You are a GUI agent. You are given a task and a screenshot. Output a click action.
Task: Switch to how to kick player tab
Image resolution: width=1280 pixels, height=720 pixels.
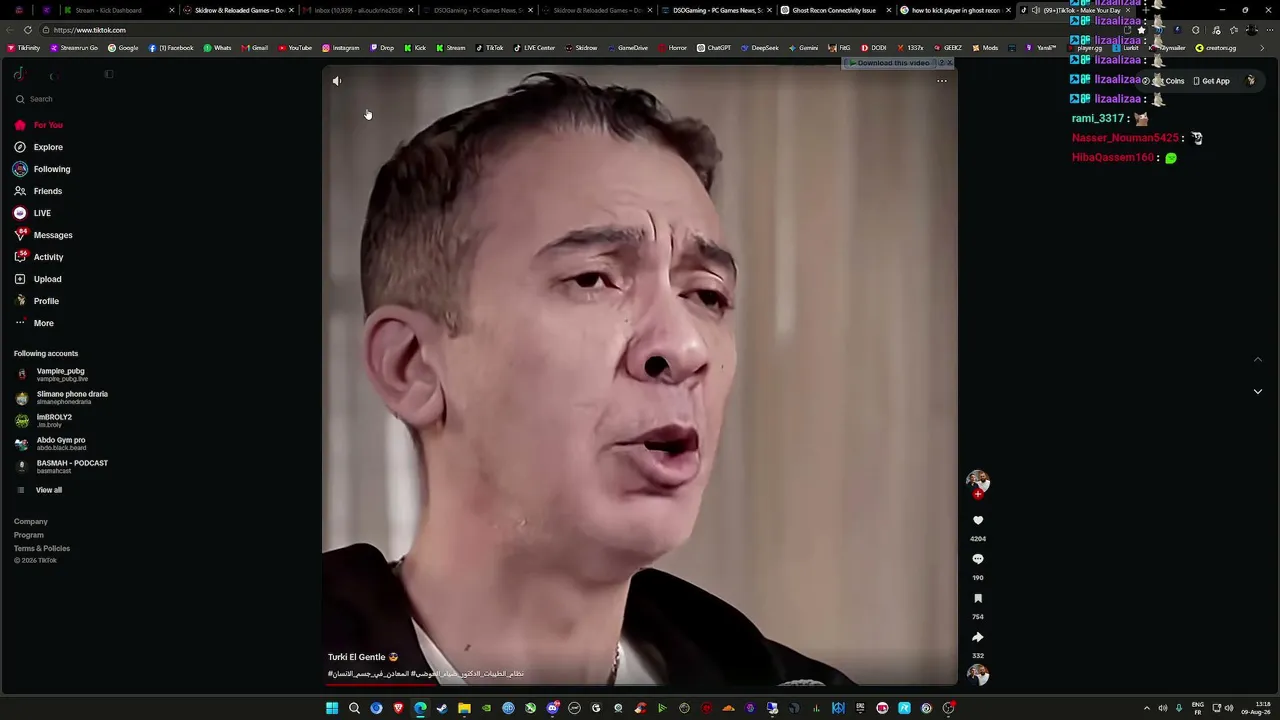pos(955,10)
